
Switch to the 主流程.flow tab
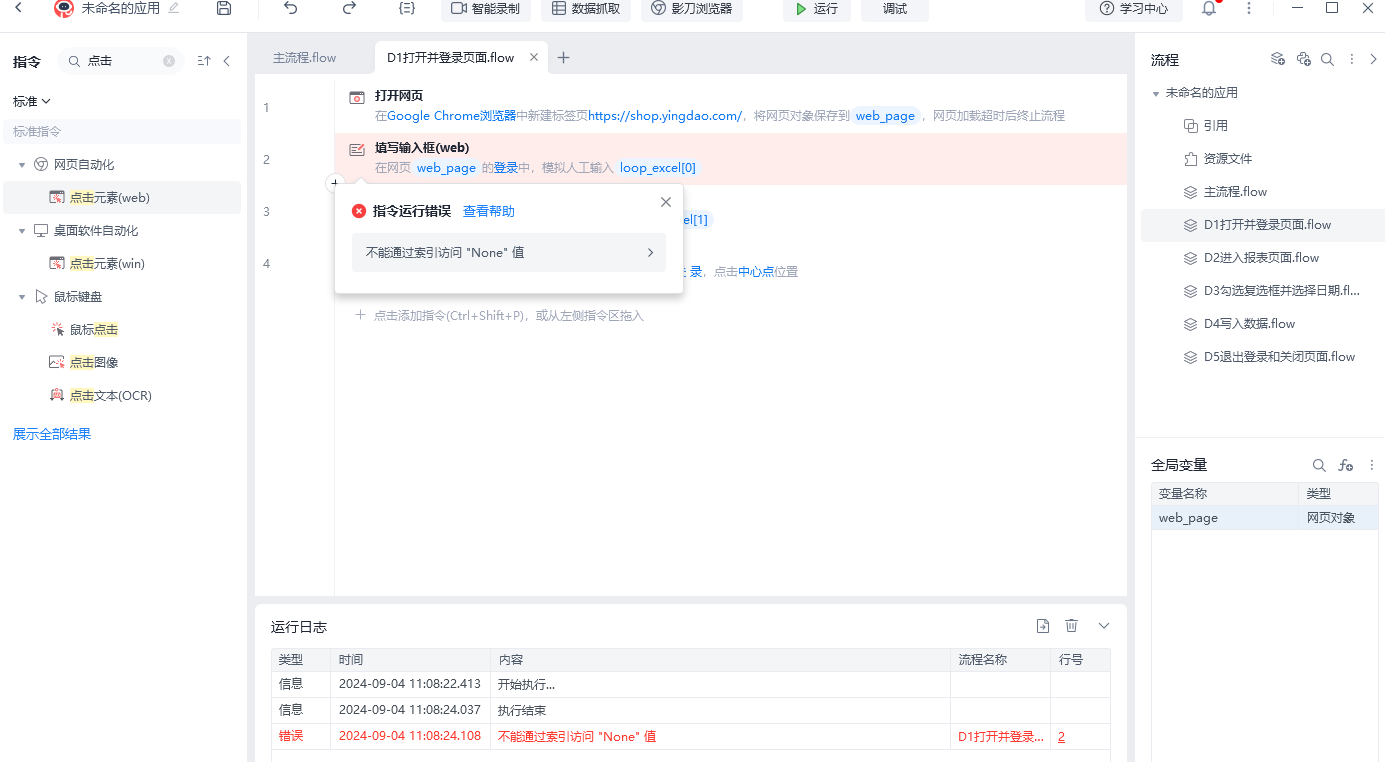305,58
